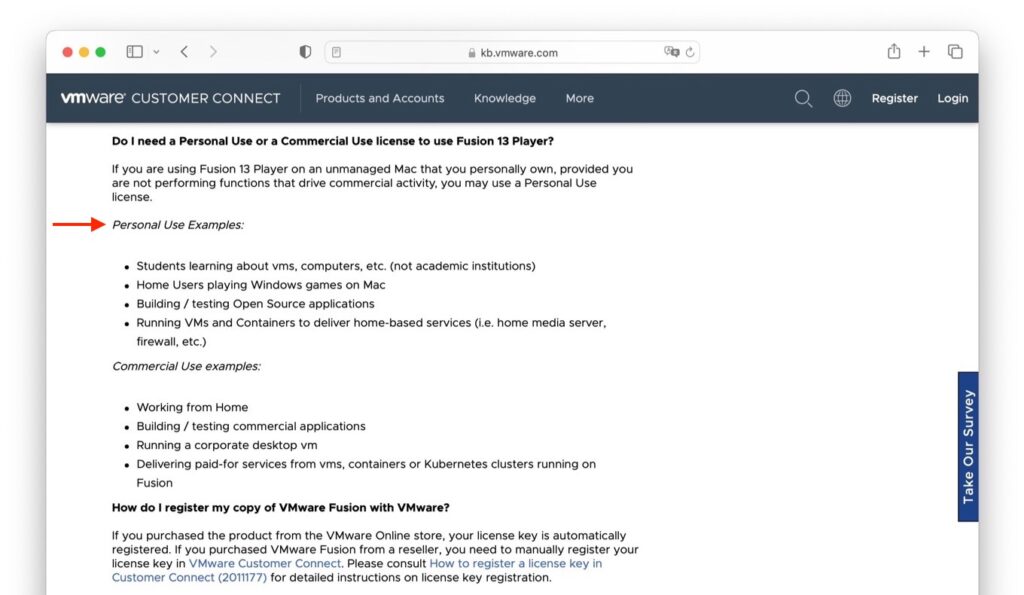Toggle the Safari sidebar icon
1024x595 pixels.
(x=135, y=52)
